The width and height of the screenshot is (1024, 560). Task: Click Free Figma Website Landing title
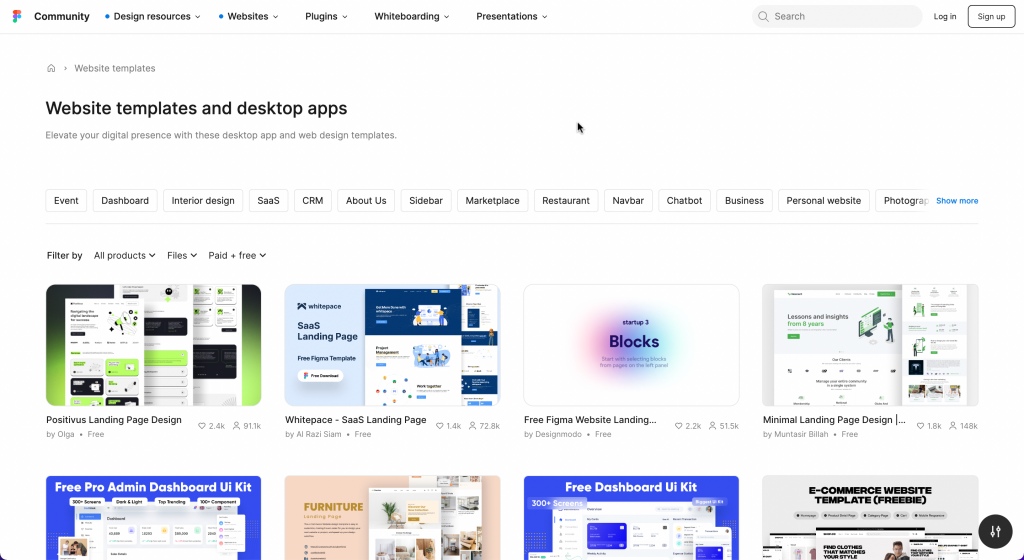click(x=590, y=420)
